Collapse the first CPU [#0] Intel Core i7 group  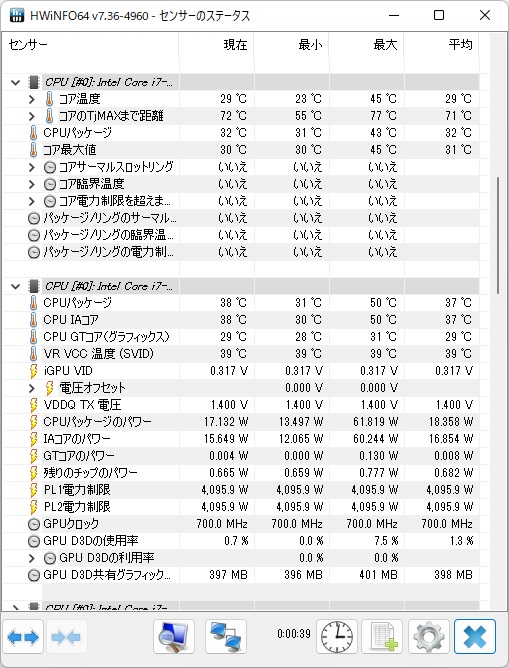point(16,82)
